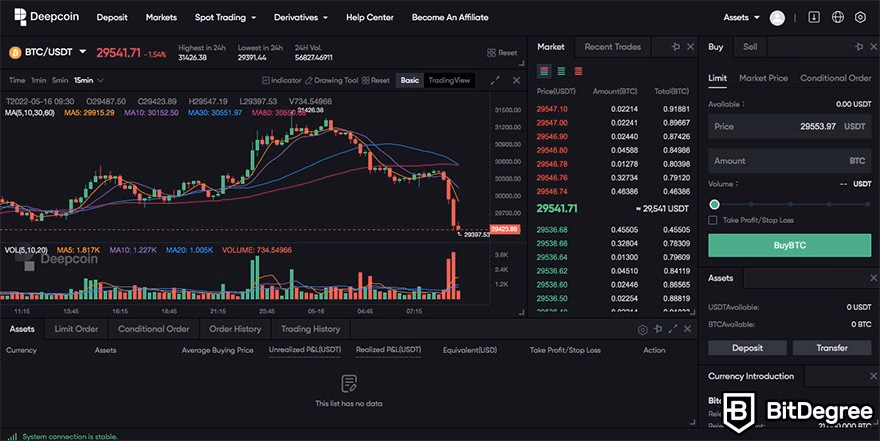
Task: Click the BuyBTC button
Action: (x=790, y=245)
